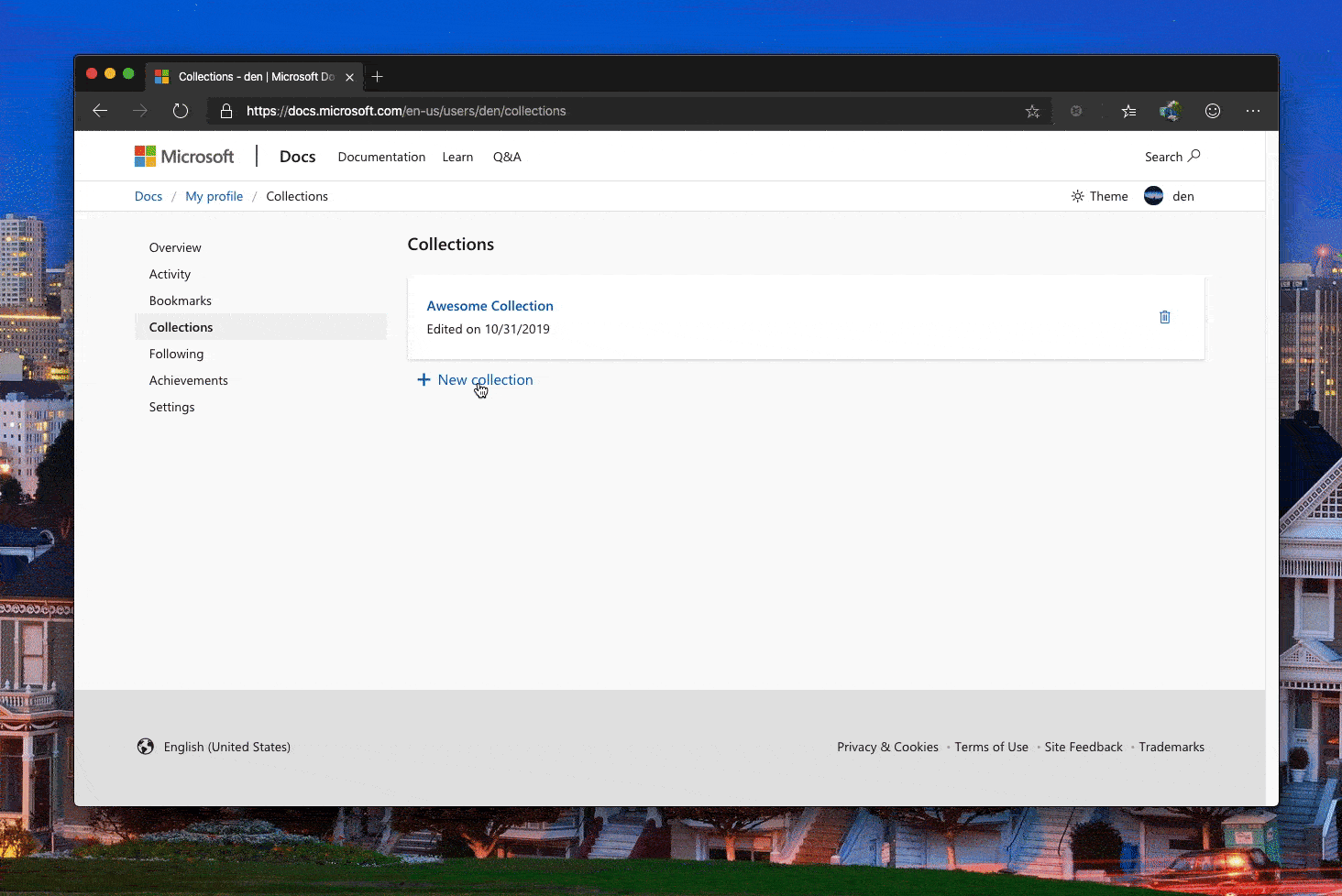Reload the page with refresh icon

[x=181, y=111]
